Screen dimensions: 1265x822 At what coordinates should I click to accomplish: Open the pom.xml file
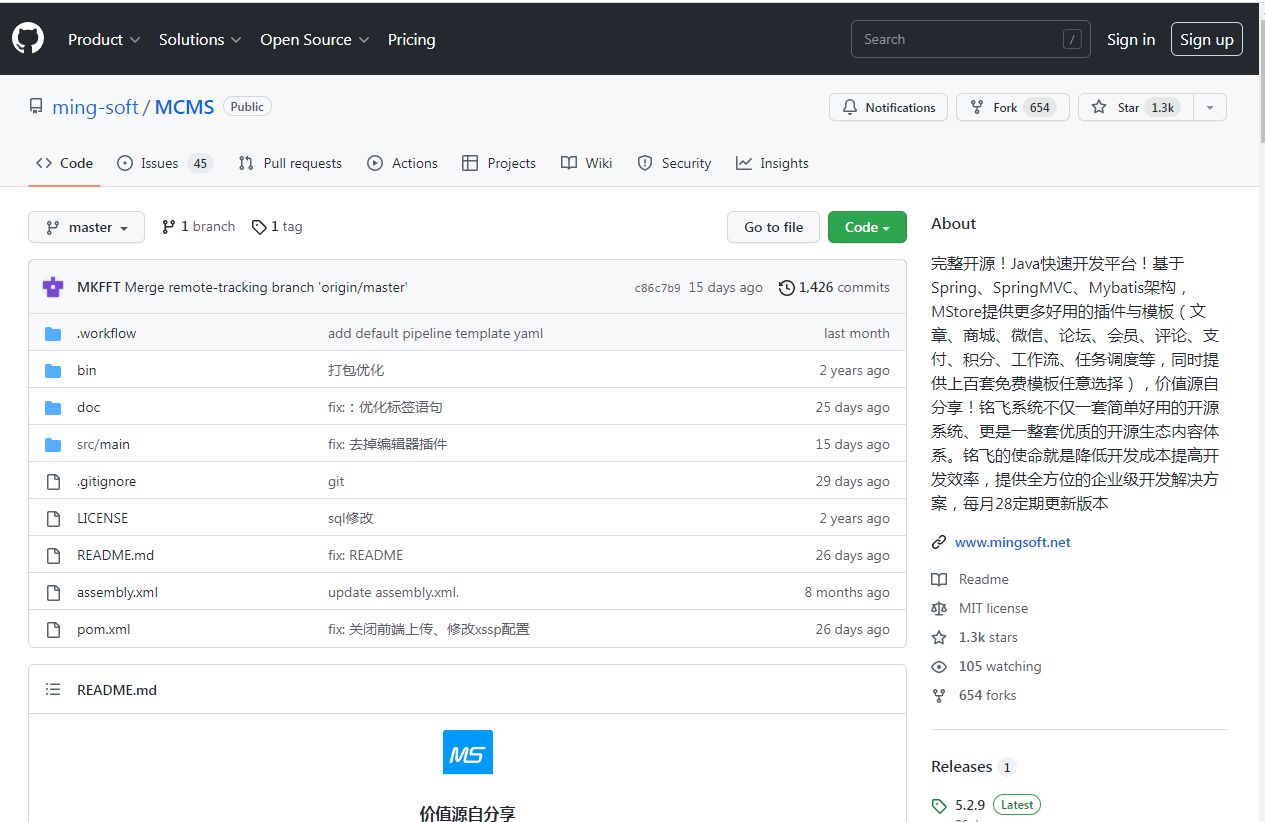[104, 629]
